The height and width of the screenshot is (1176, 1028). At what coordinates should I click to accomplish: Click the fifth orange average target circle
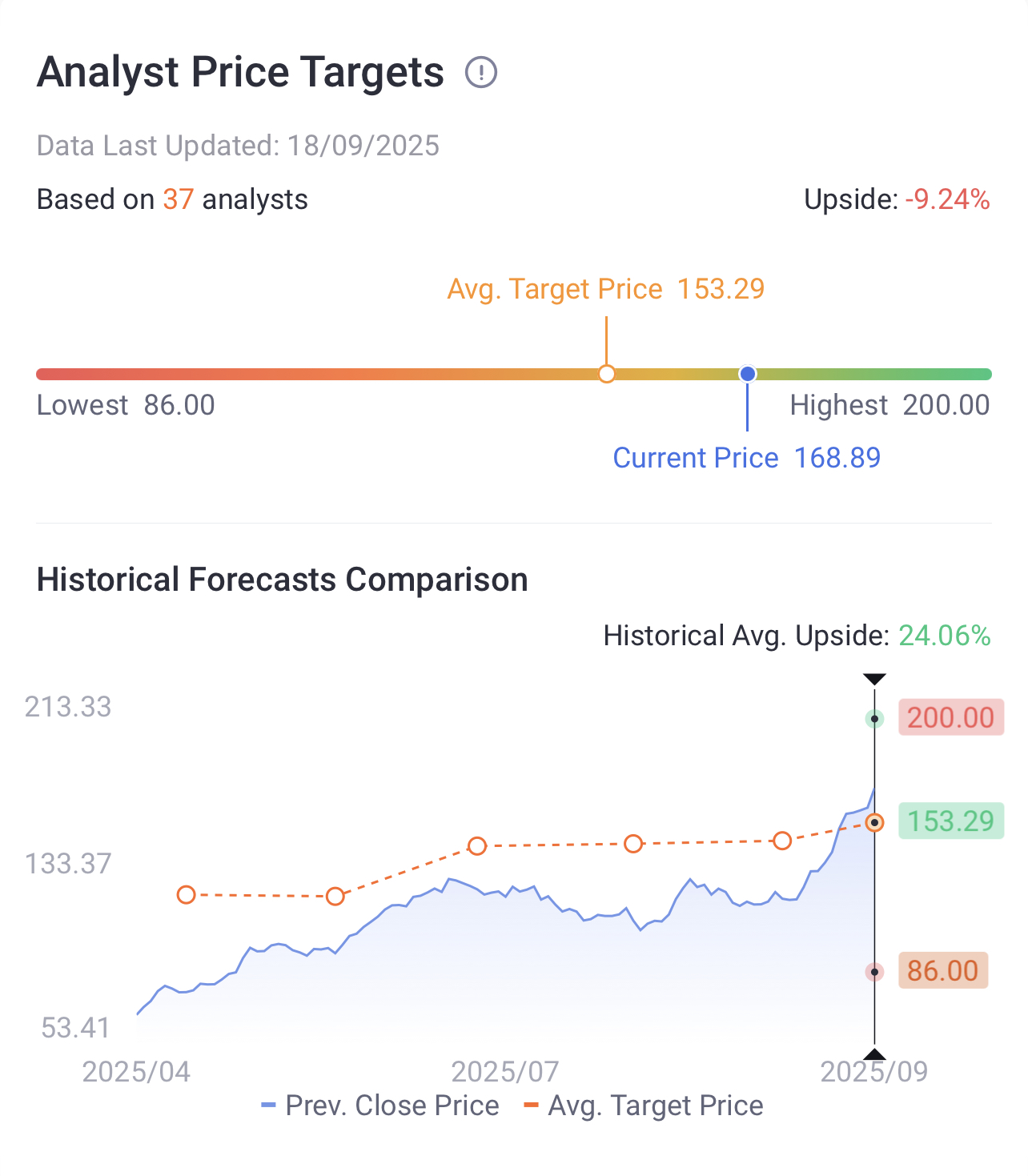click(782, 841)
